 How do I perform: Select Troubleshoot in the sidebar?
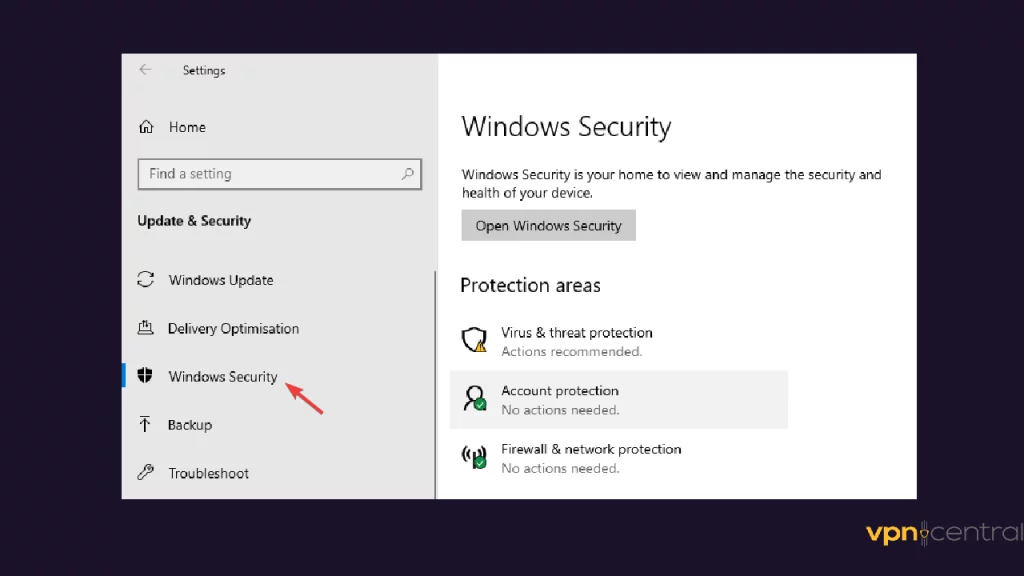click(209, 473)
